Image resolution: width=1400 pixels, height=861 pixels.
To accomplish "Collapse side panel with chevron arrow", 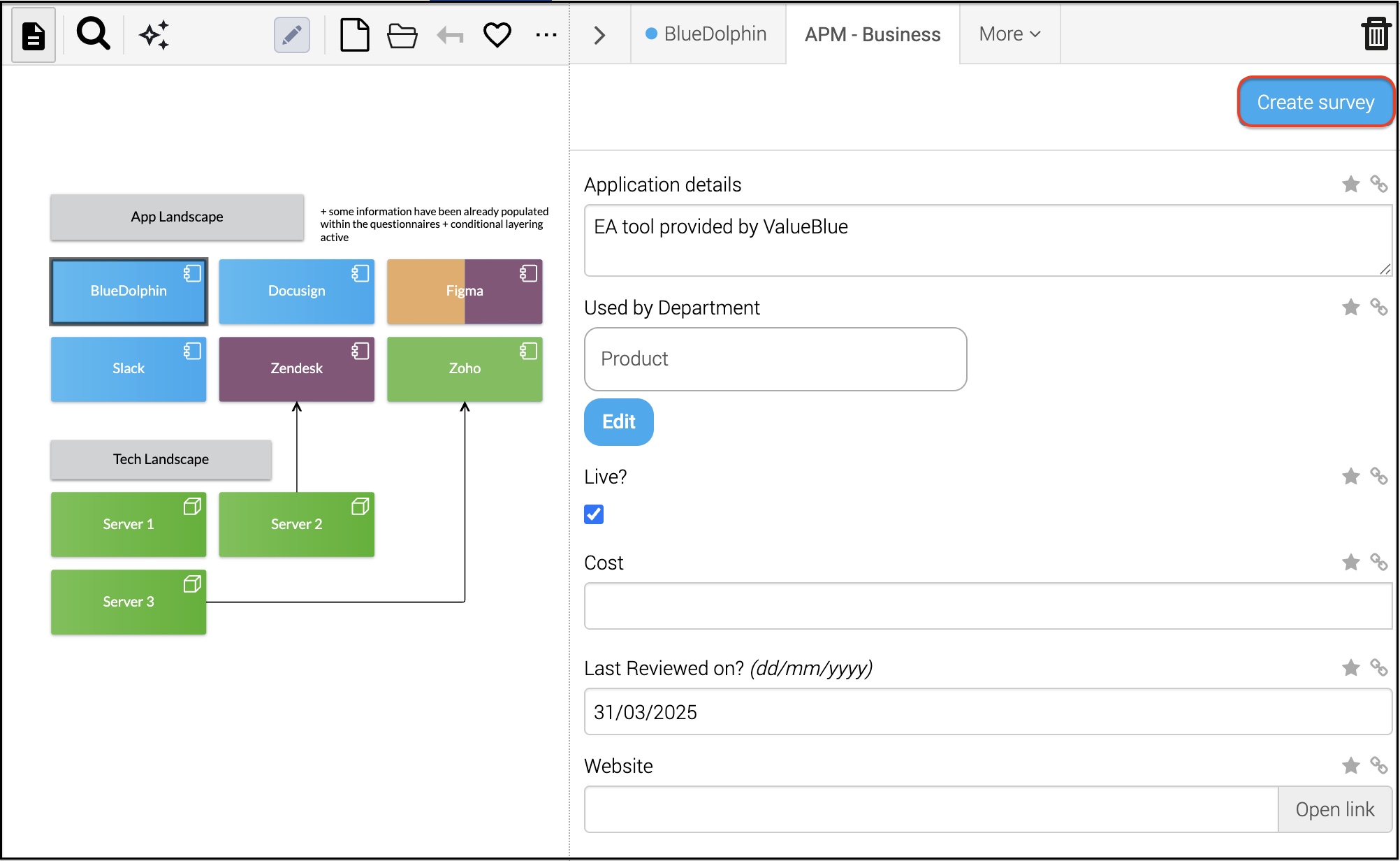I will [x=599, y=35].
